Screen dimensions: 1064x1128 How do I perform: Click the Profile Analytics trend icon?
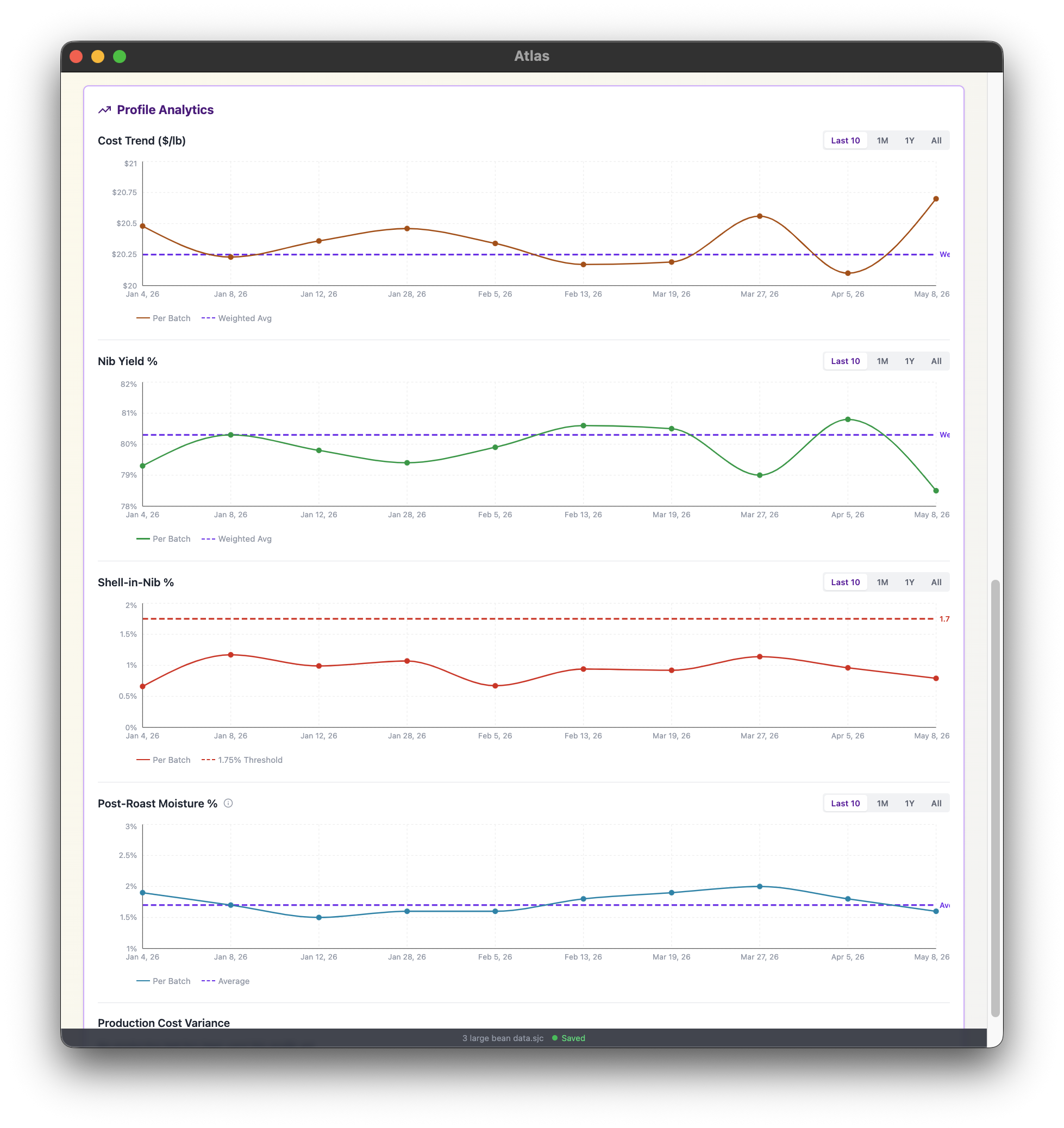(x=104, y=110)
